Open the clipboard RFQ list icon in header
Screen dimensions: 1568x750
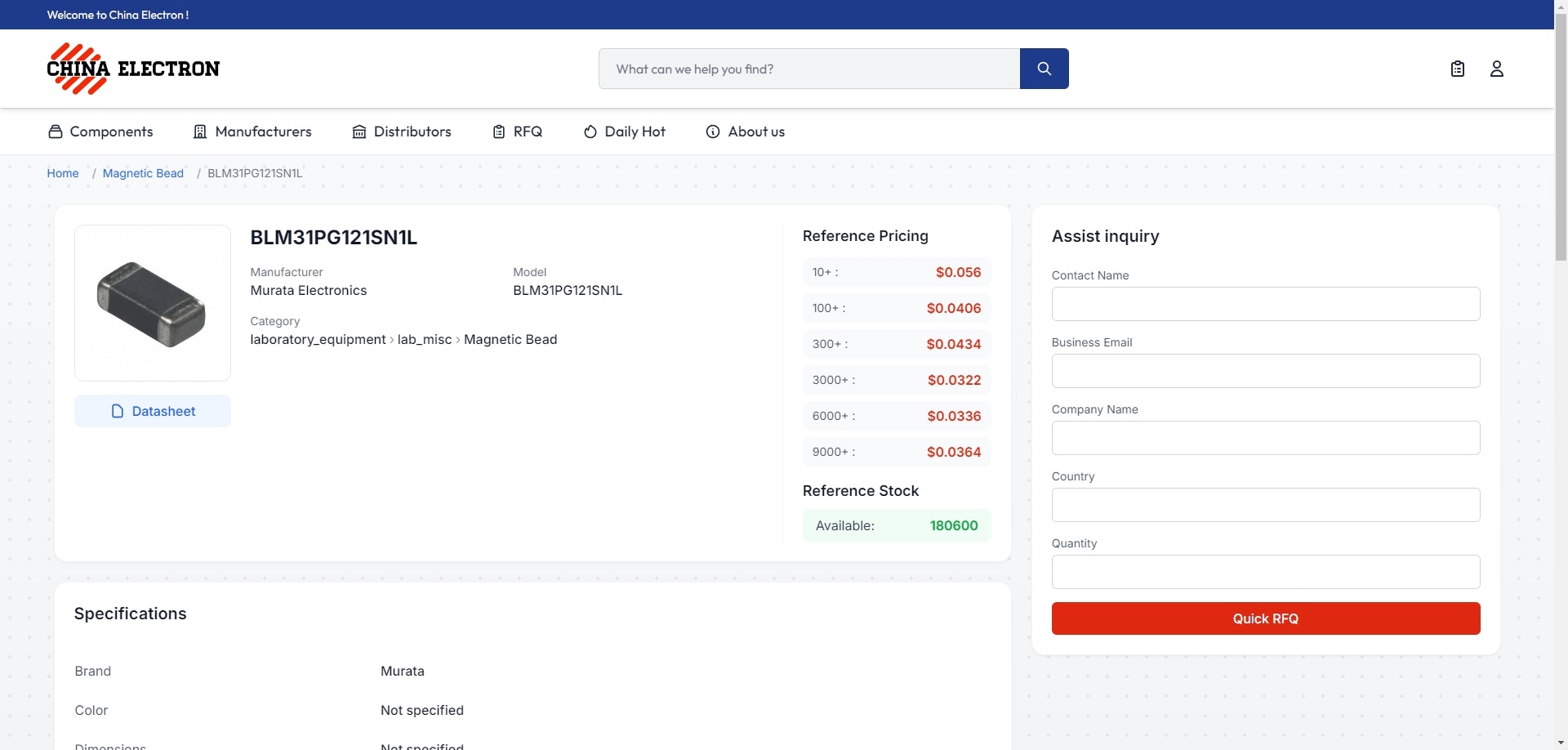(x=1458, y=69)
